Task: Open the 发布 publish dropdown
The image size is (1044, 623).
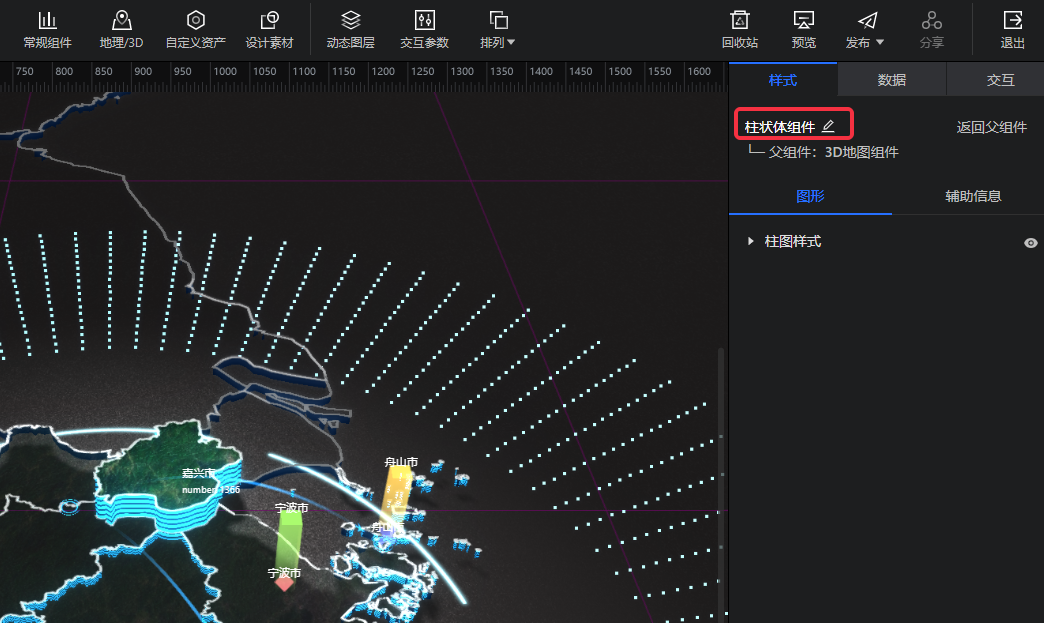Action: 865,30
